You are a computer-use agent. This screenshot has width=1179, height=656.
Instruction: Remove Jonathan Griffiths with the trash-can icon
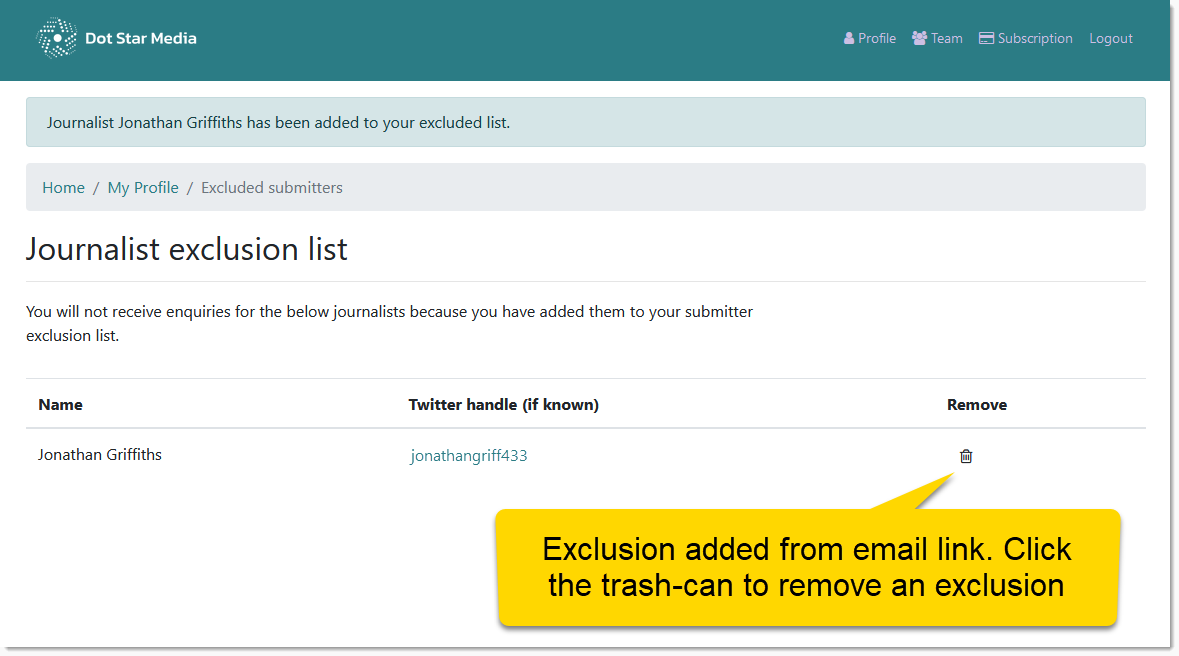click(966, 456)
